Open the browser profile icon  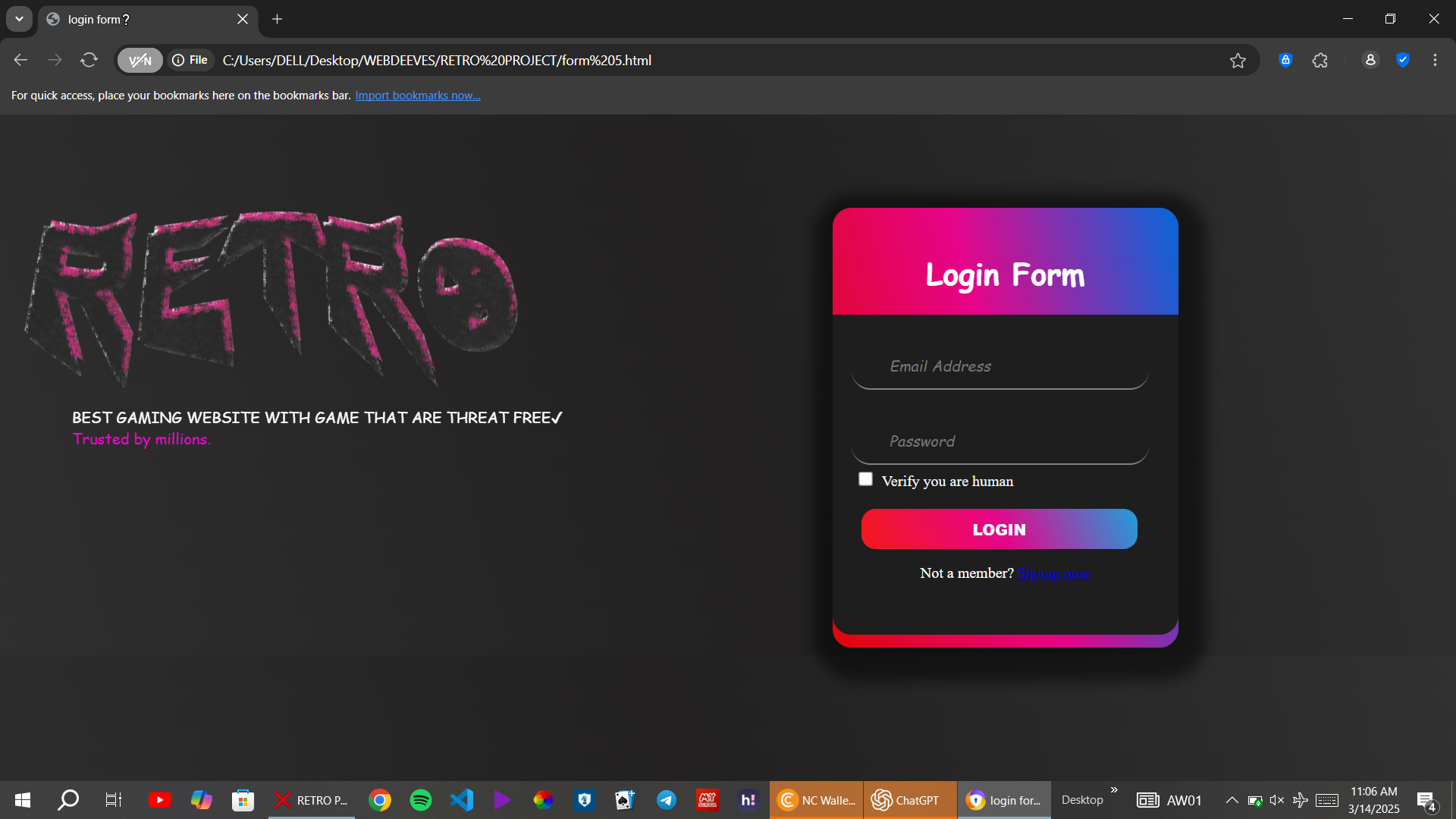pos(1370,61)
